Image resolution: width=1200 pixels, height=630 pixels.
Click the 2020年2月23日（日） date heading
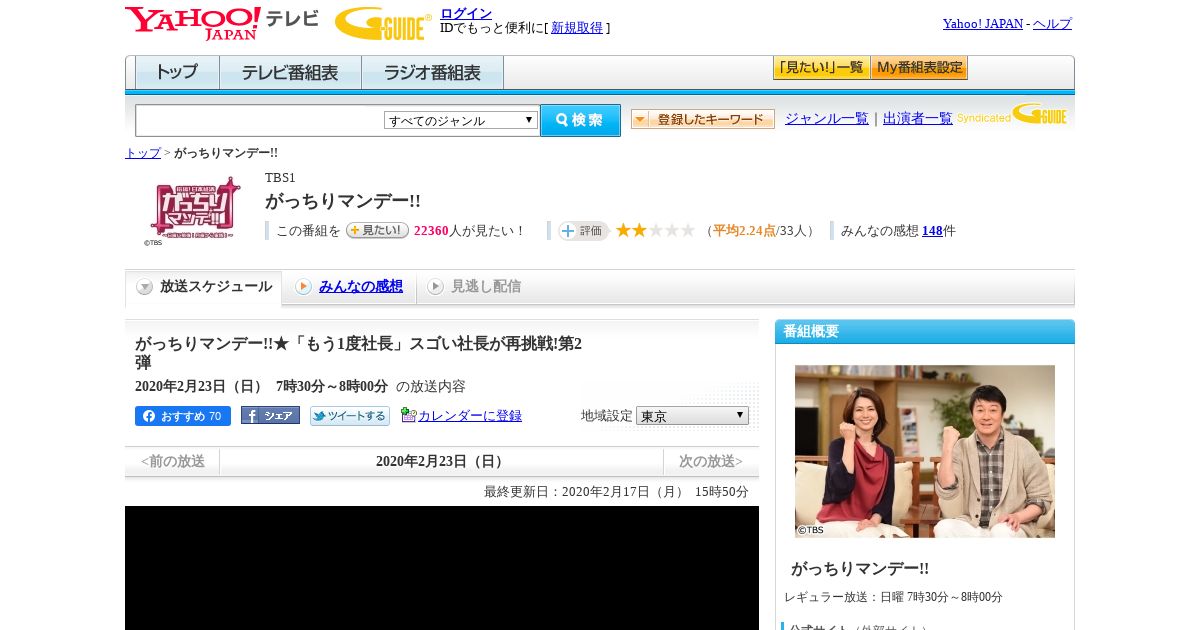tap(441, 461)
